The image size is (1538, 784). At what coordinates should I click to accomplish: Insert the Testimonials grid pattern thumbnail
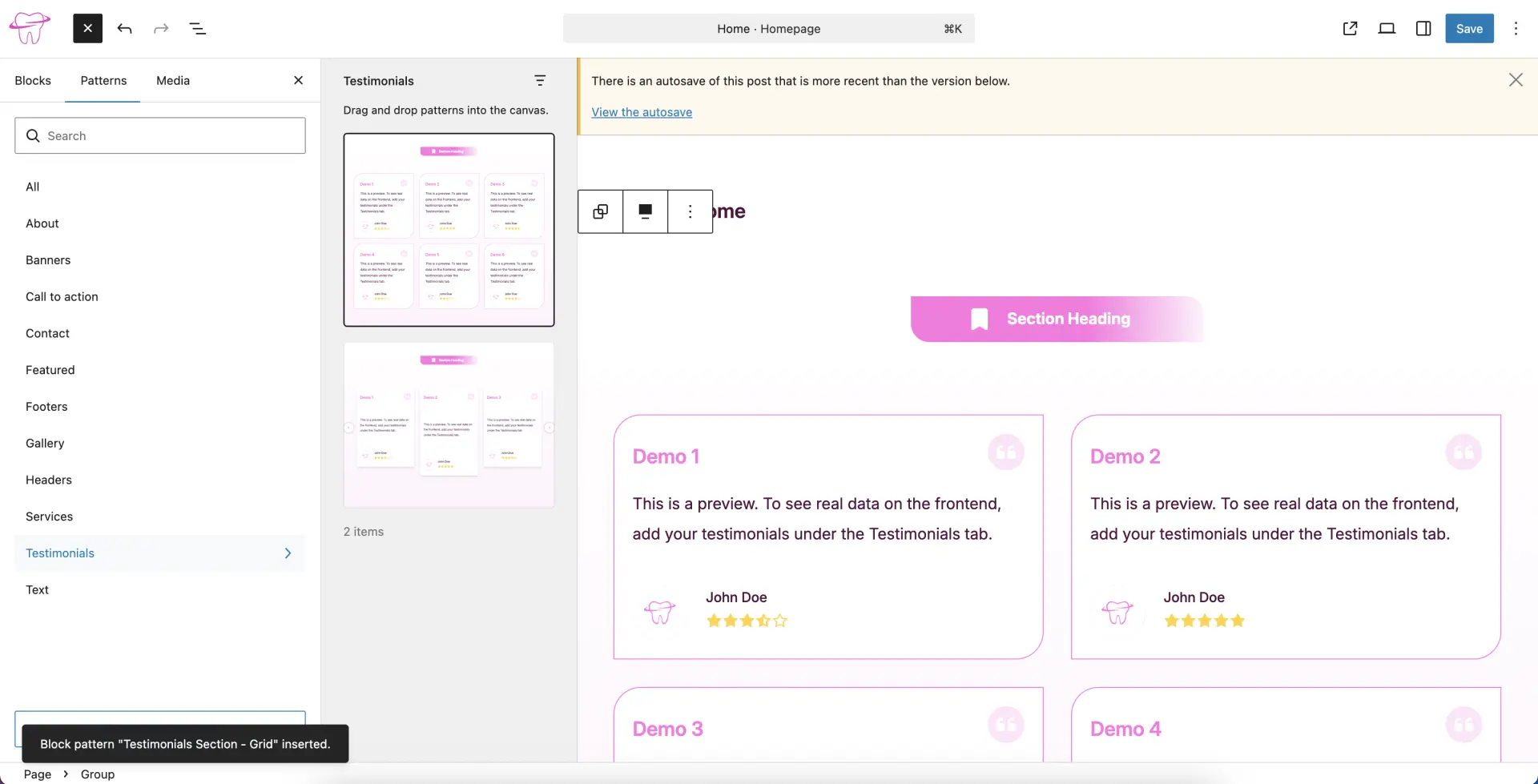click(x=449, y=230)
